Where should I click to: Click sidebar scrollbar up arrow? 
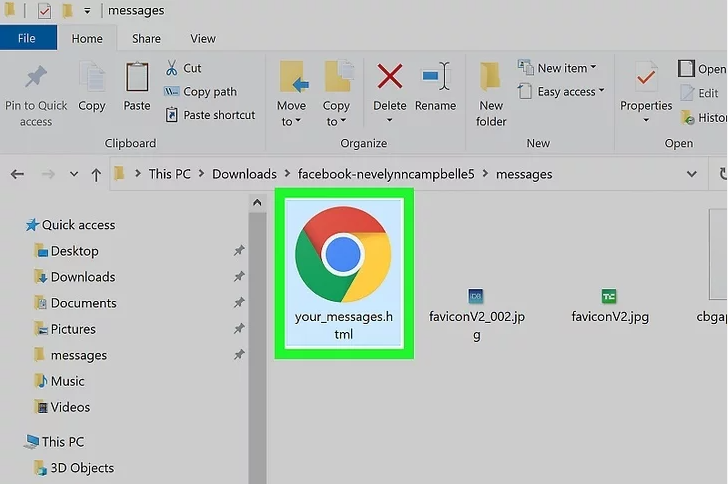pyautogui.click(x=257, y=203)
